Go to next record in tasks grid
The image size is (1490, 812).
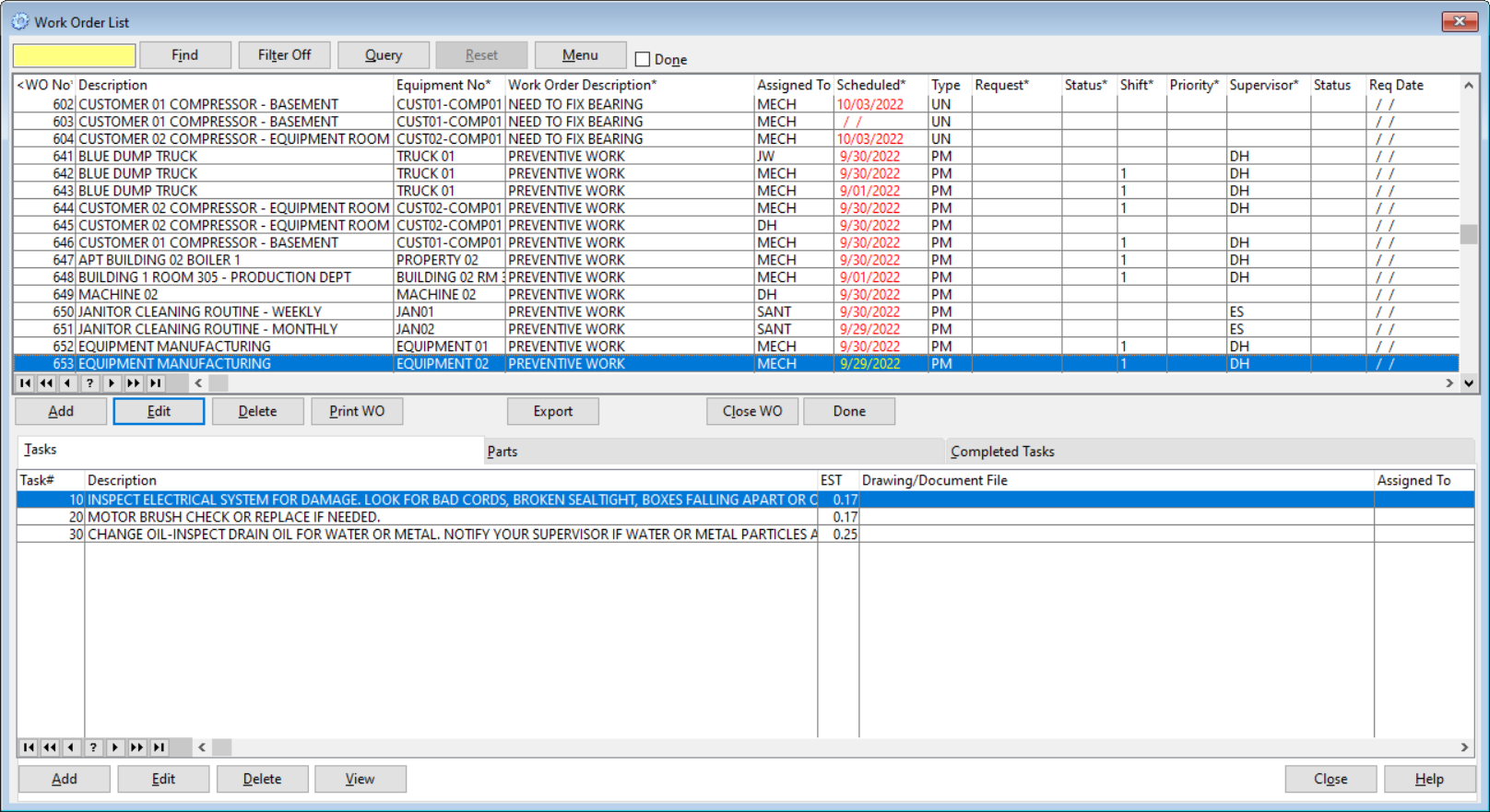coord(115,747)
